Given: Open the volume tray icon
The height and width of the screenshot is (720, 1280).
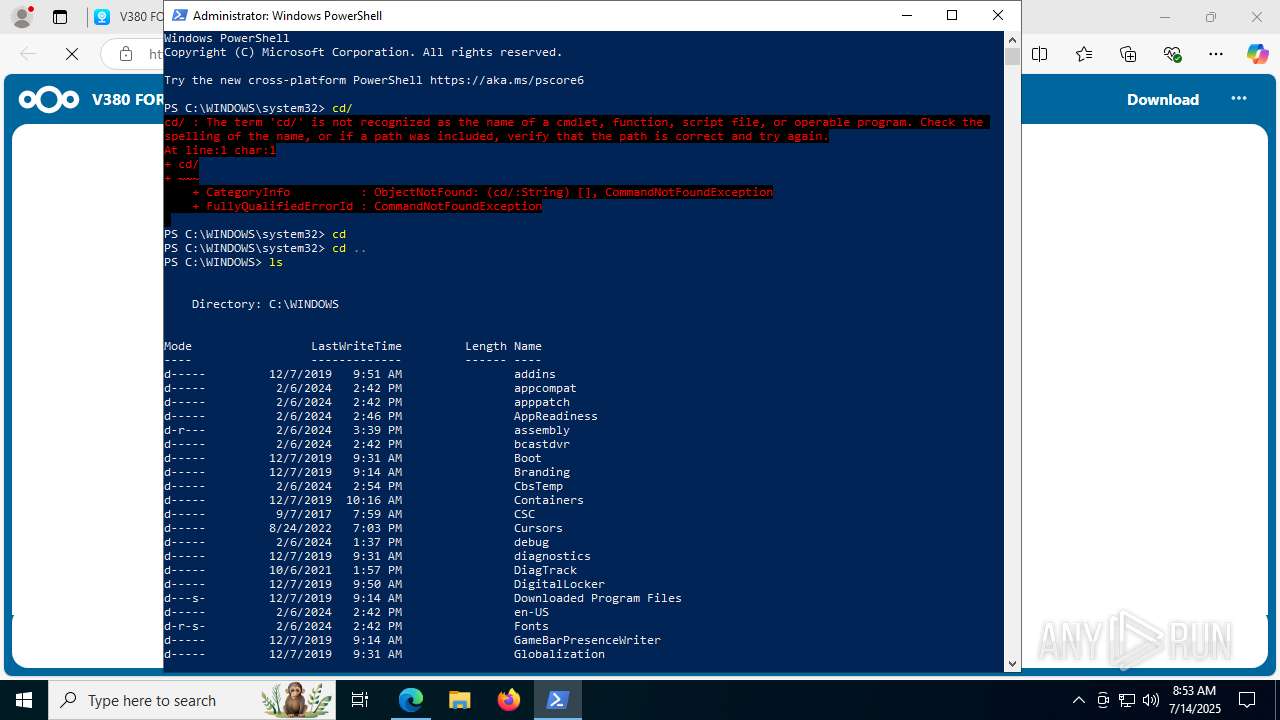Looking at the screenshot, I should pyautogui.click(x=1150, y=700).
